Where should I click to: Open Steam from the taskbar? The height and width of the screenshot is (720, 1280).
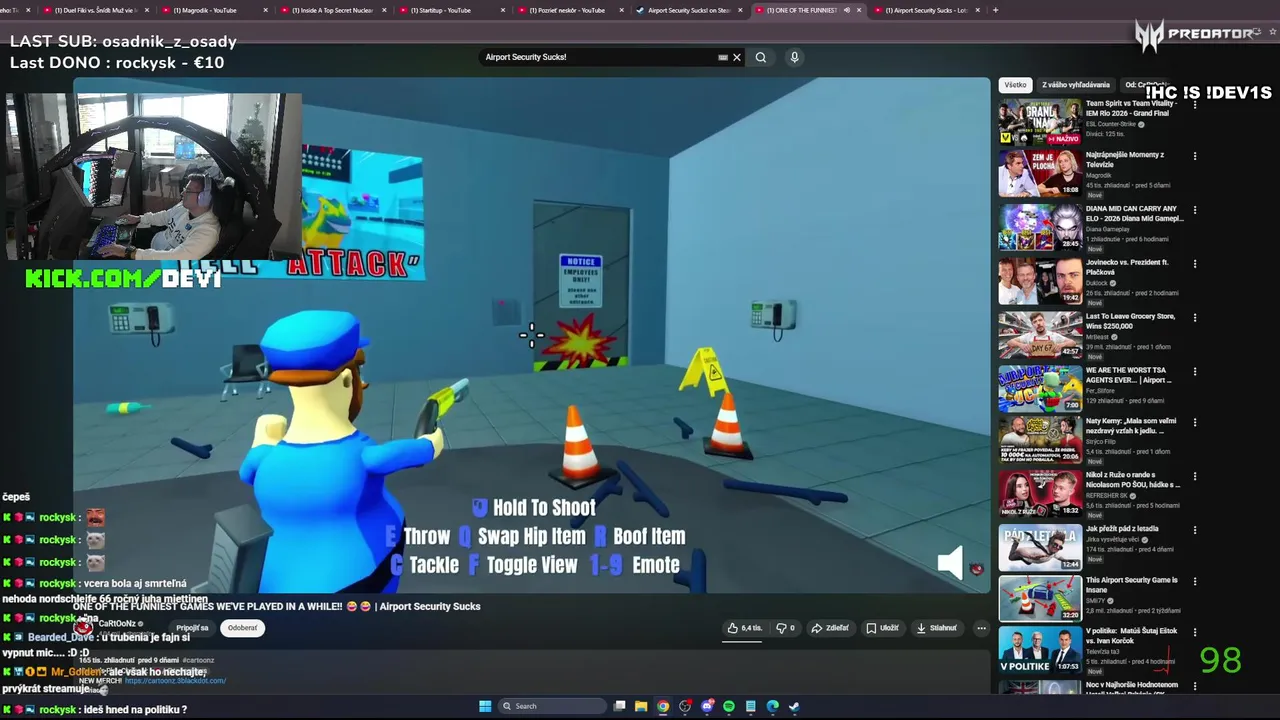point(795,706)
